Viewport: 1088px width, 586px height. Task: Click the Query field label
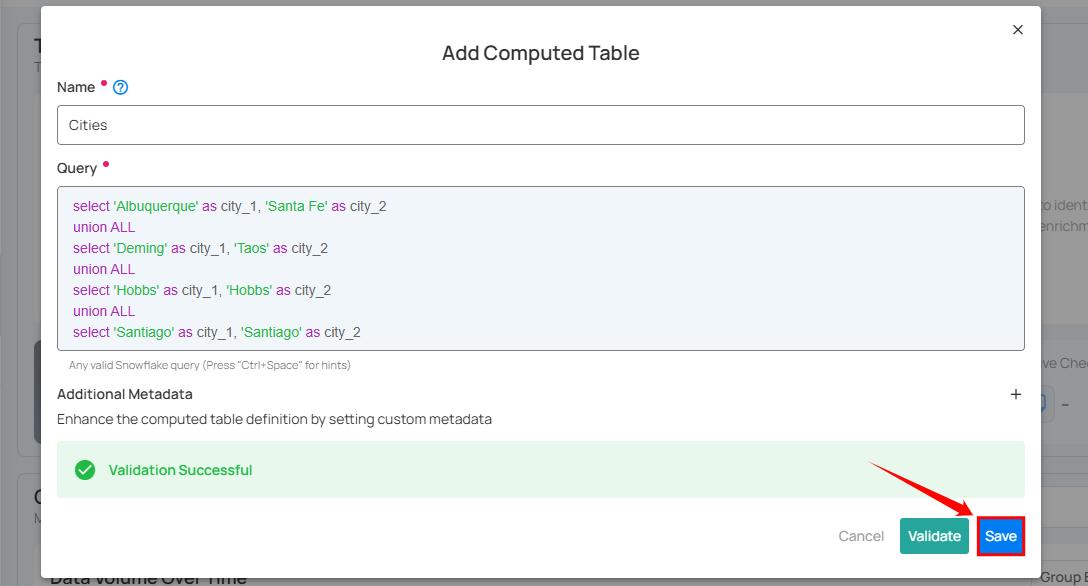(77, 168)
